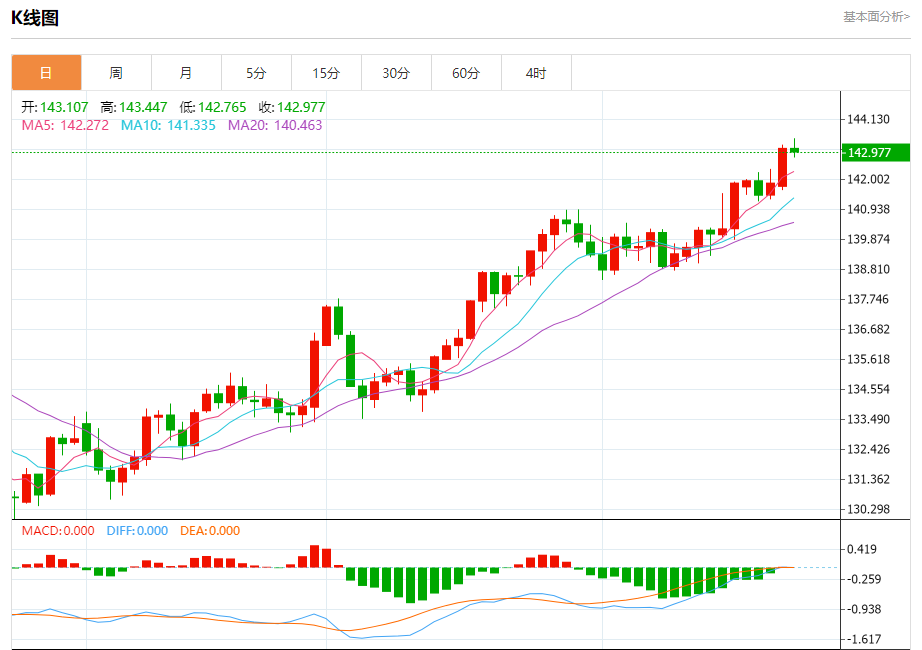Click the K线图 heading

pyautogui.click(x=35, y=18)
